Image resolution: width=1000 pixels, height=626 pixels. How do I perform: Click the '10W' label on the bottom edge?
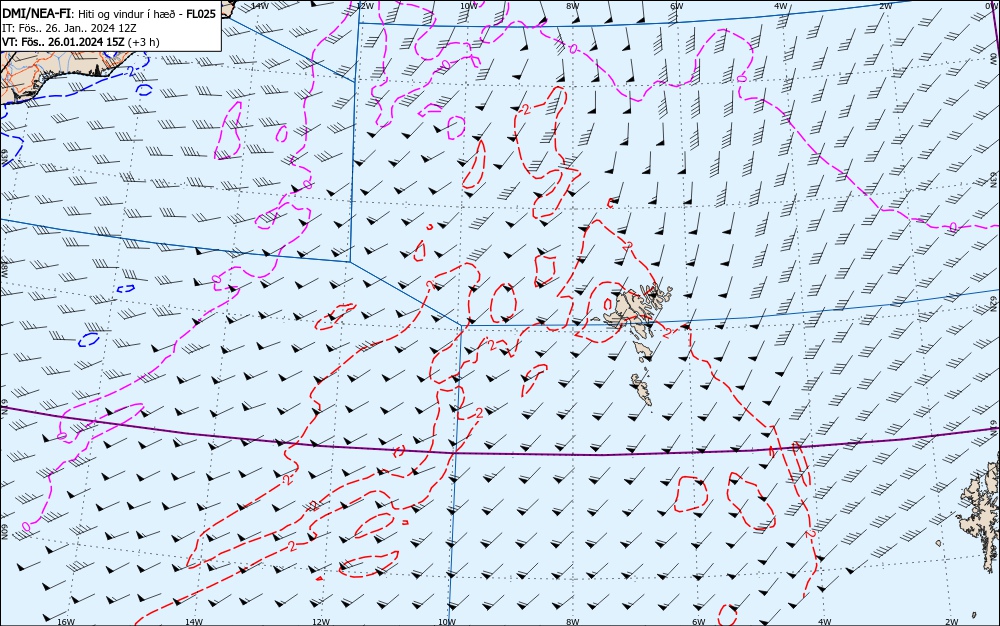coord(447,622)
